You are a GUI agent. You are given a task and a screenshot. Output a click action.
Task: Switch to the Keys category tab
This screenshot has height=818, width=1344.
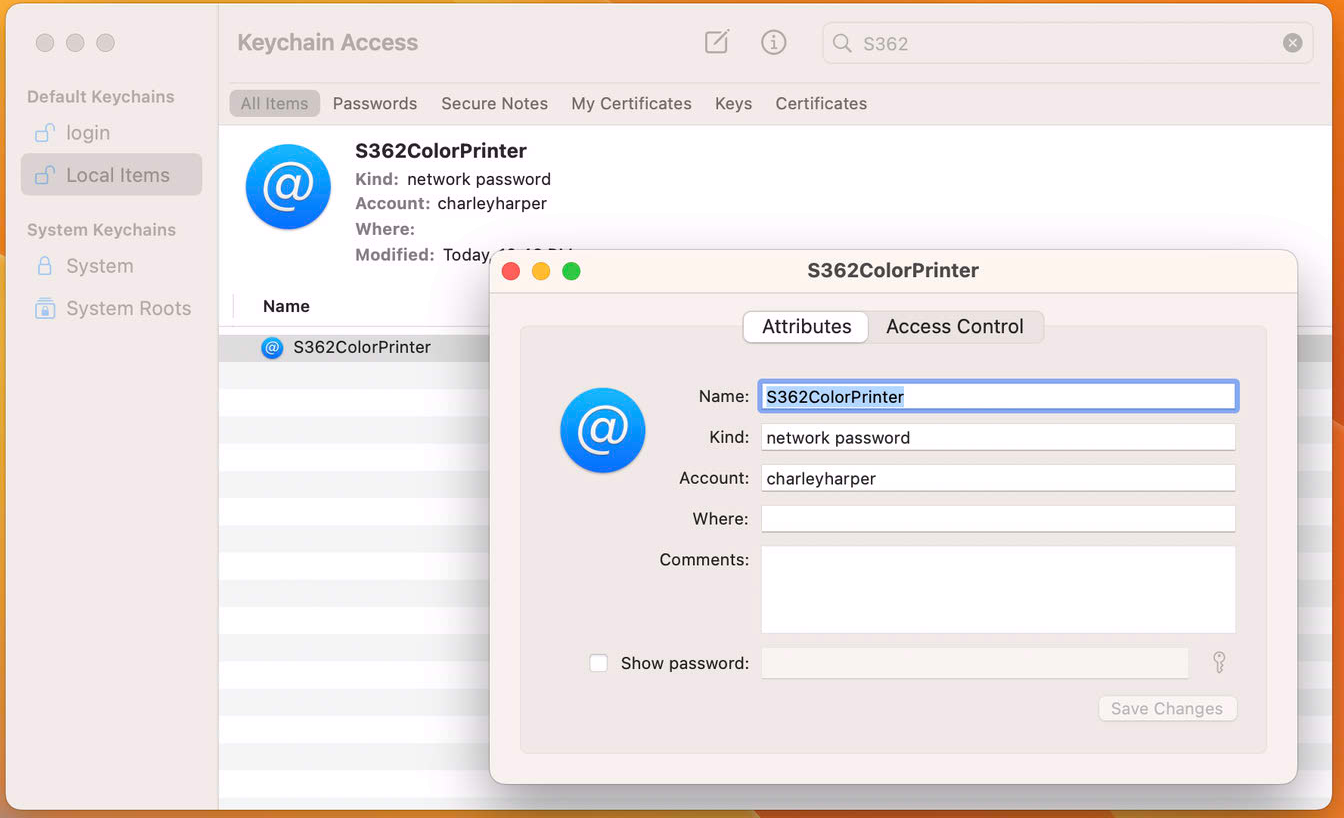click(x=733, y=103)
